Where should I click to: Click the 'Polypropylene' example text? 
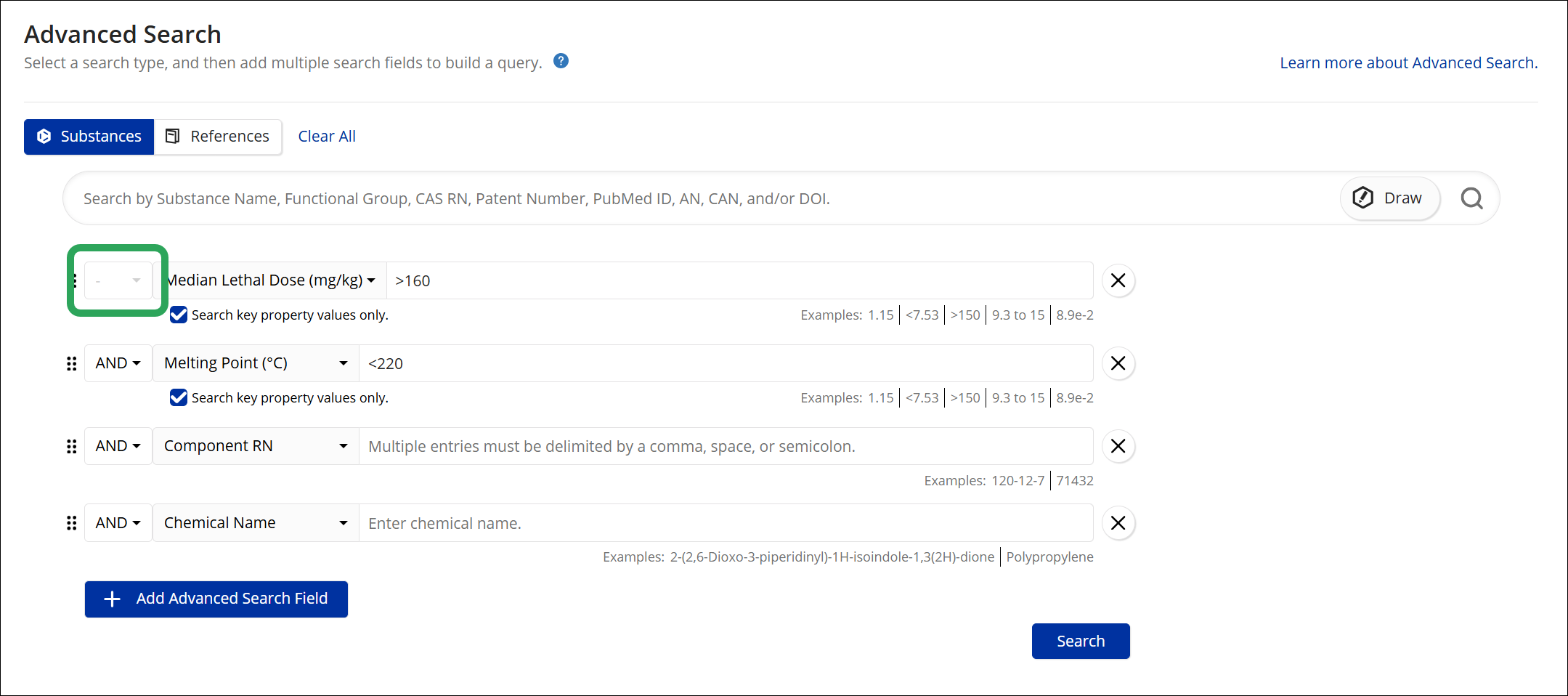pos(1049,557)
